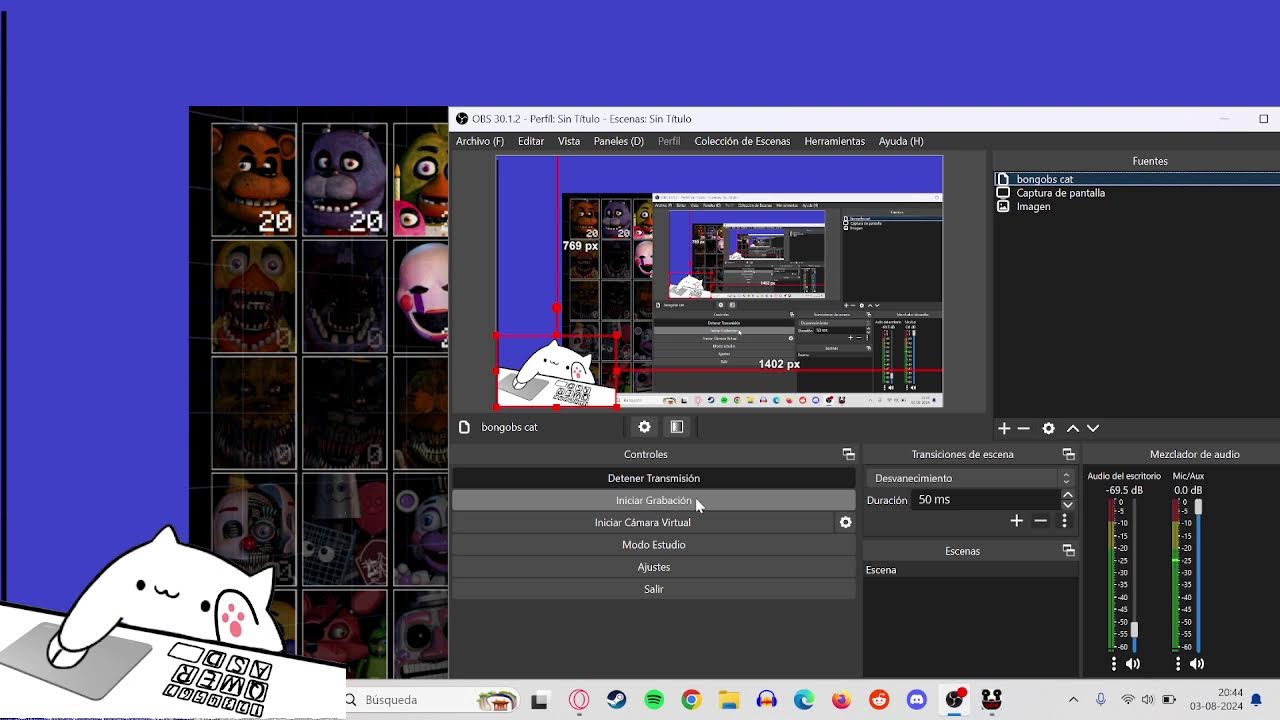Select the Escena item in Escenas list
Viewport: 1280px width, 720px height.
pyautogui.click(x=970, y=570)
